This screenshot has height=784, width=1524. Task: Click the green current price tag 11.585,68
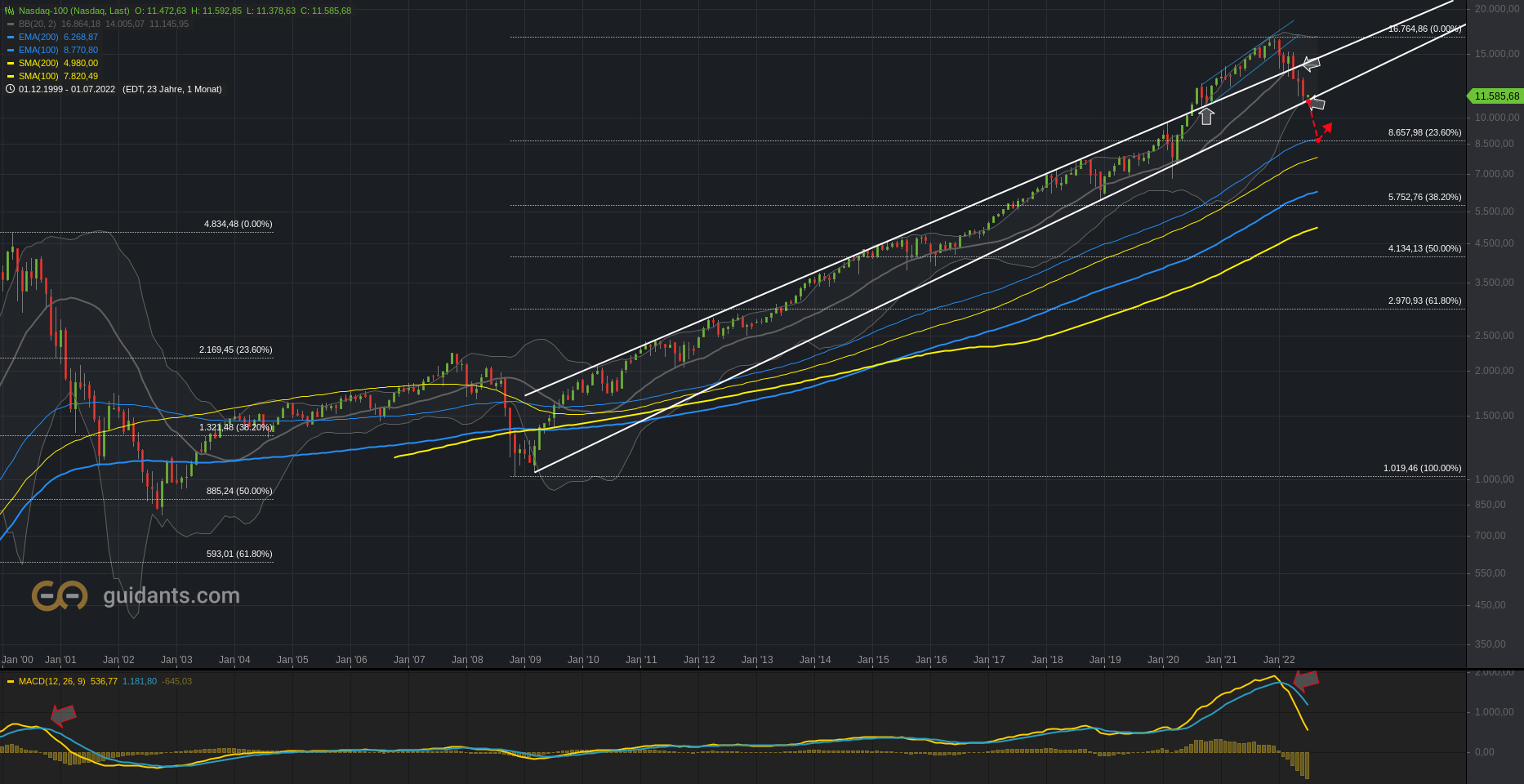click(x=1496, y=96)
